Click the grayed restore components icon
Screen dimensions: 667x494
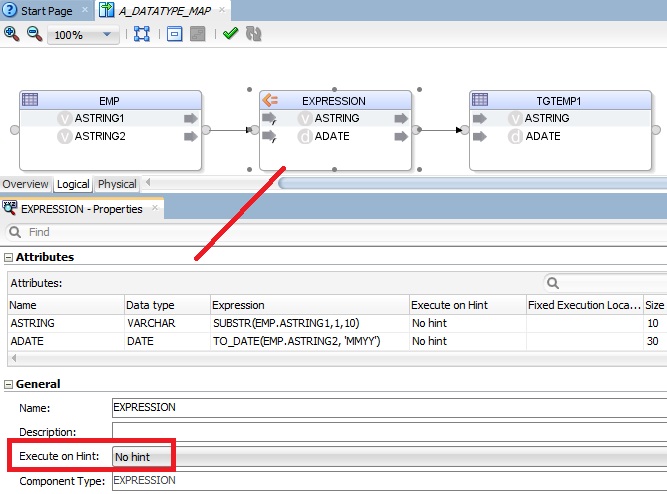pyautogui.click(x=197, y=34)
